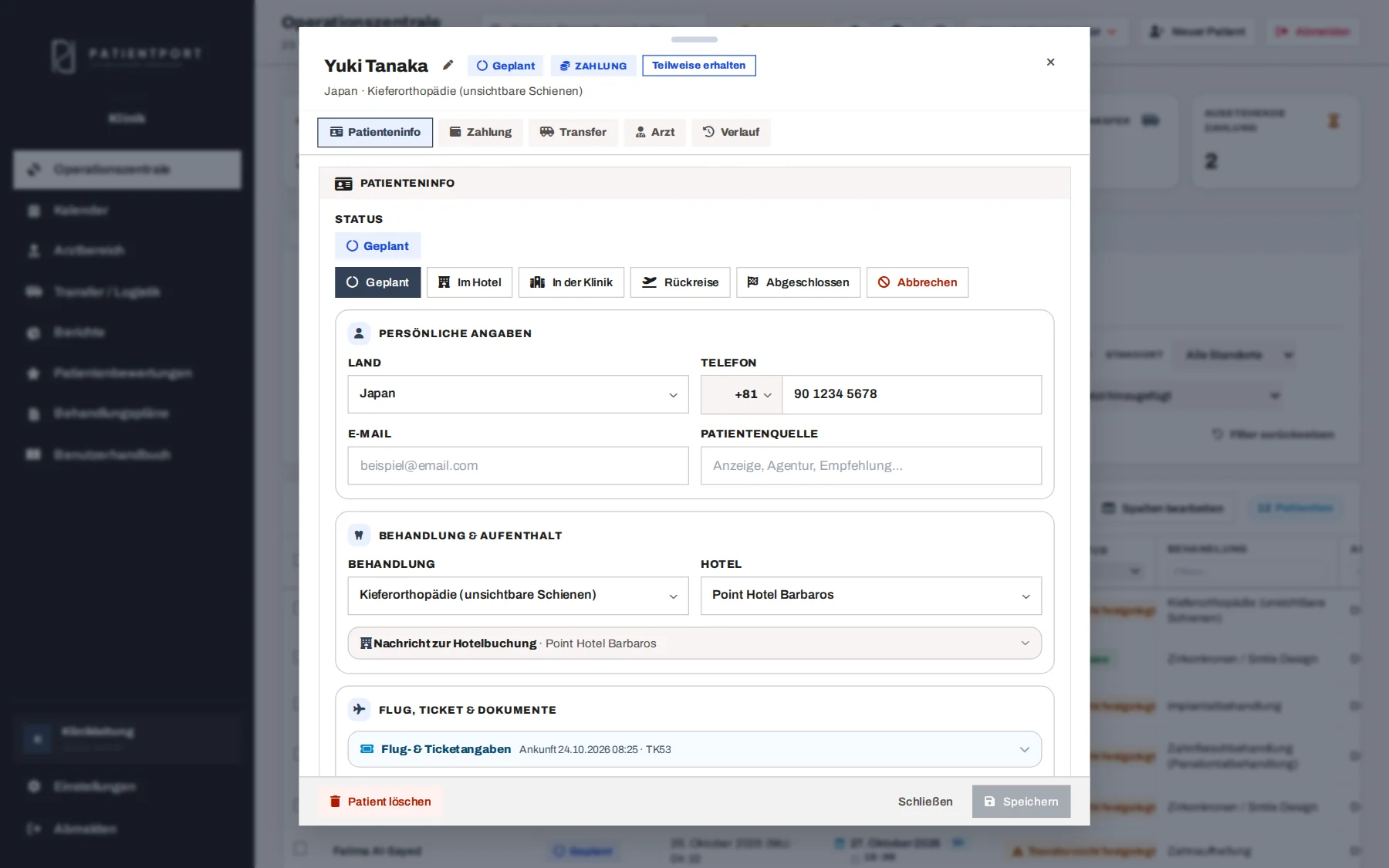1389x868 pixels.
Task: Open the Land dropdown showing Japan
Action: coord(518,394)
